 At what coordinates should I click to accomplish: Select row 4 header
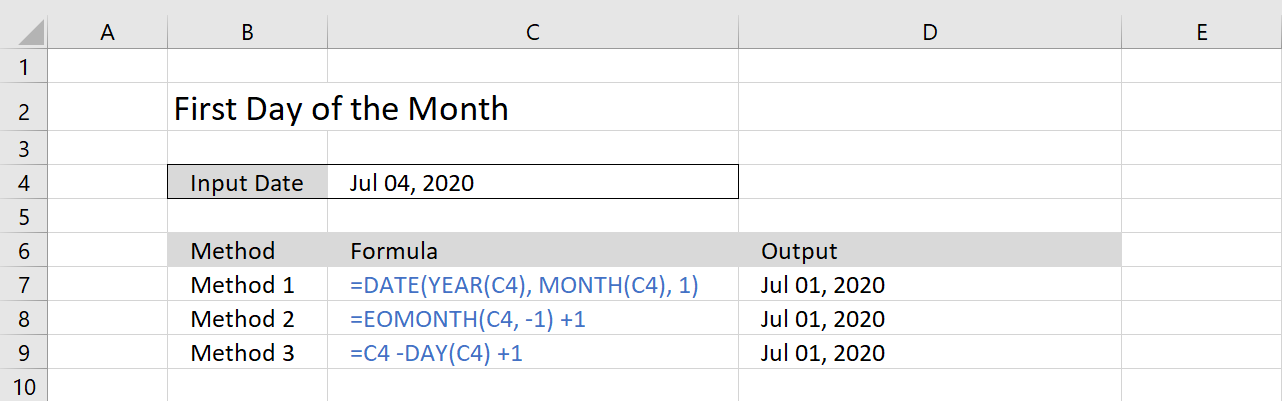(x=24, y=183)
